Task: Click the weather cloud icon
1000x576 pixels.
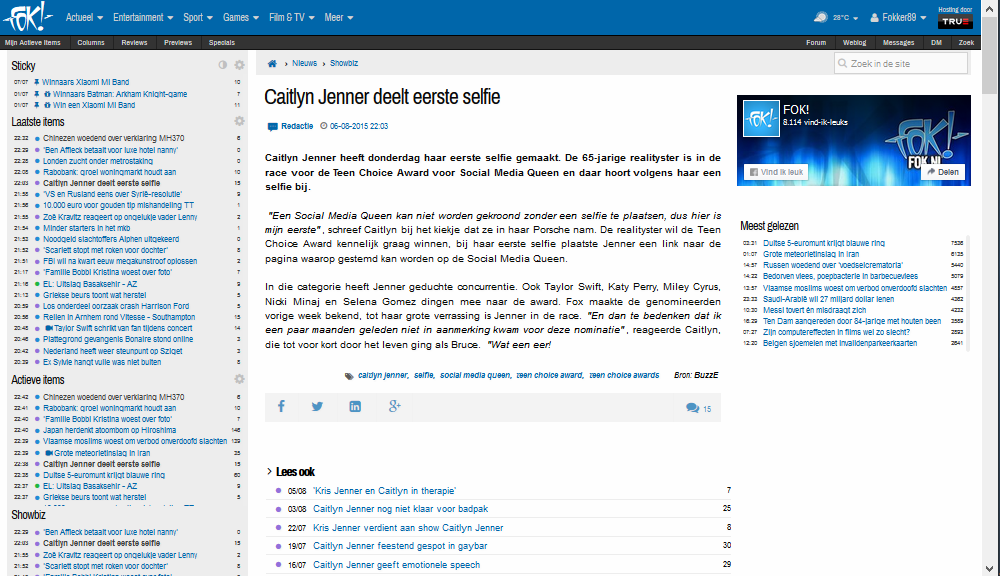Action: 821,17
